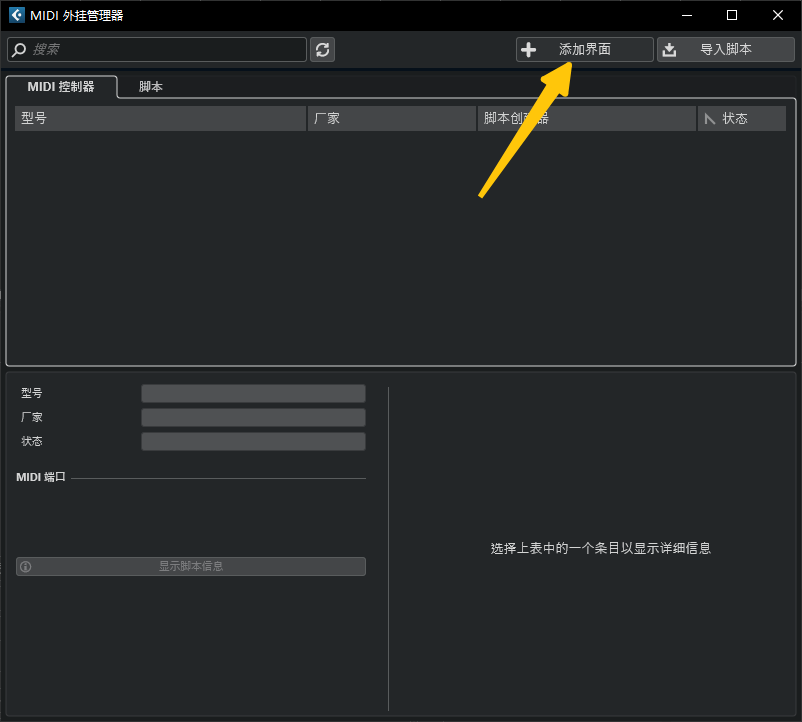This screenshot has width=802, height=722.
Task: Click the refresh icon next to search
Action: tap(322, 50)
